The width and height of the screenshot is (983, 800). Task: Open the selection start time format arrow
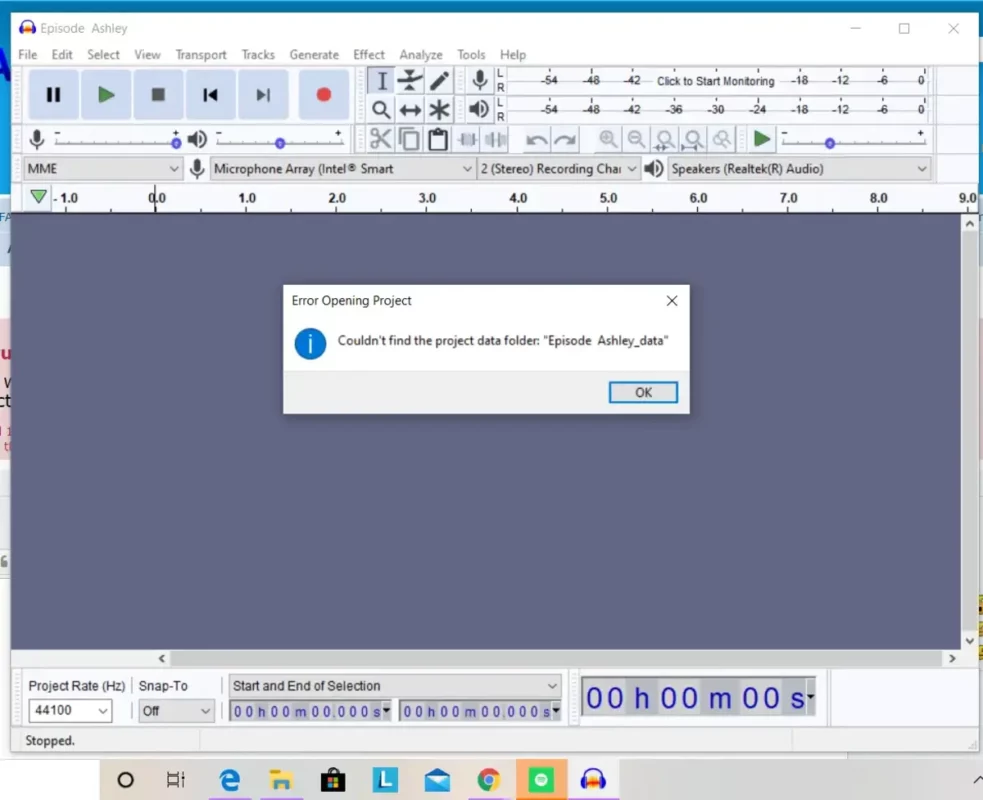pyautogui.click(x=387, y=710)
